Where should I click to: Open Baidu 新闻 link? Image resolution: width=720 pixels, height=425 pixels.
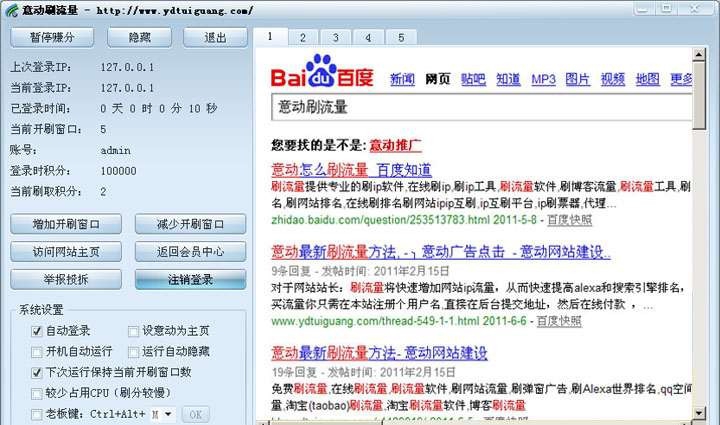coord(402,79)
